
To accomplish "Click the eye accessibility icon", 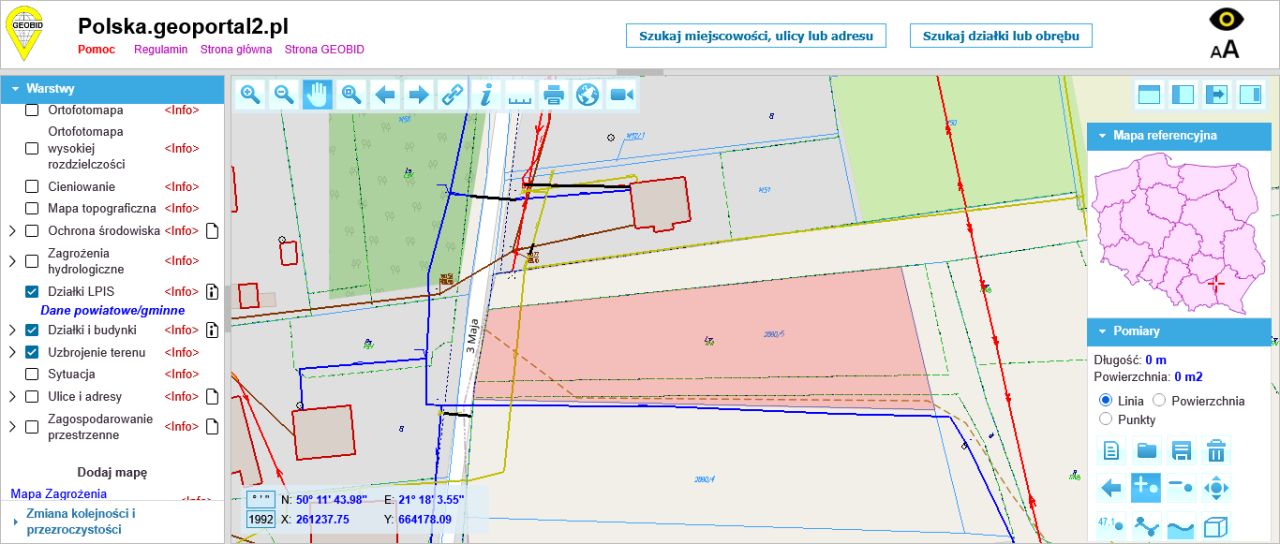I will (1225, 19).
